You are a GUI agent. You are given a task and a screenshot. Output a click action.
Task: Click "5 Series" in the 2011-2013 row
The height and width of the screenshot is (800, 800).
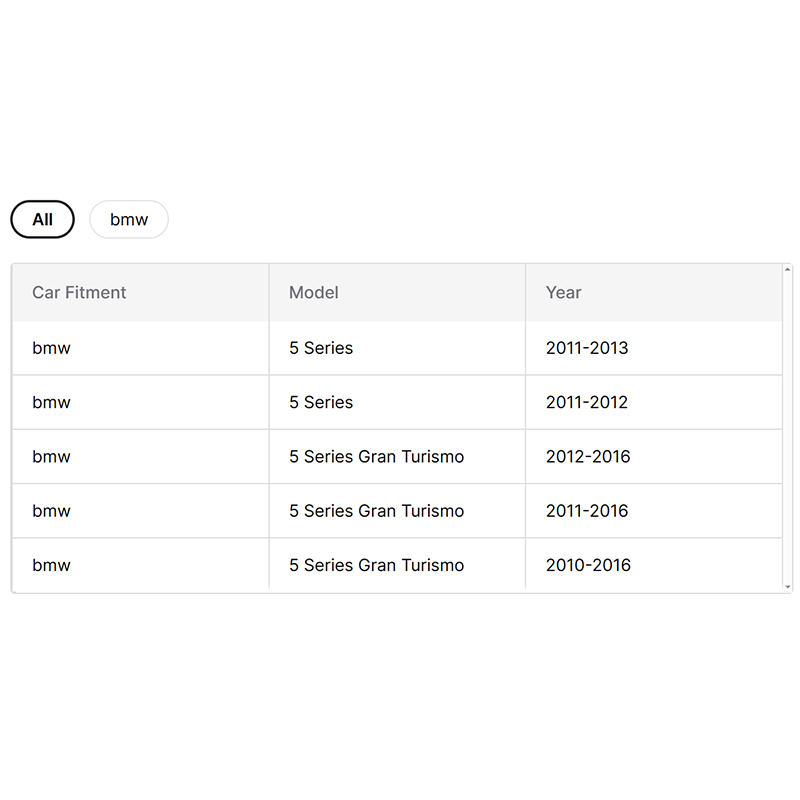pos(321,348)
